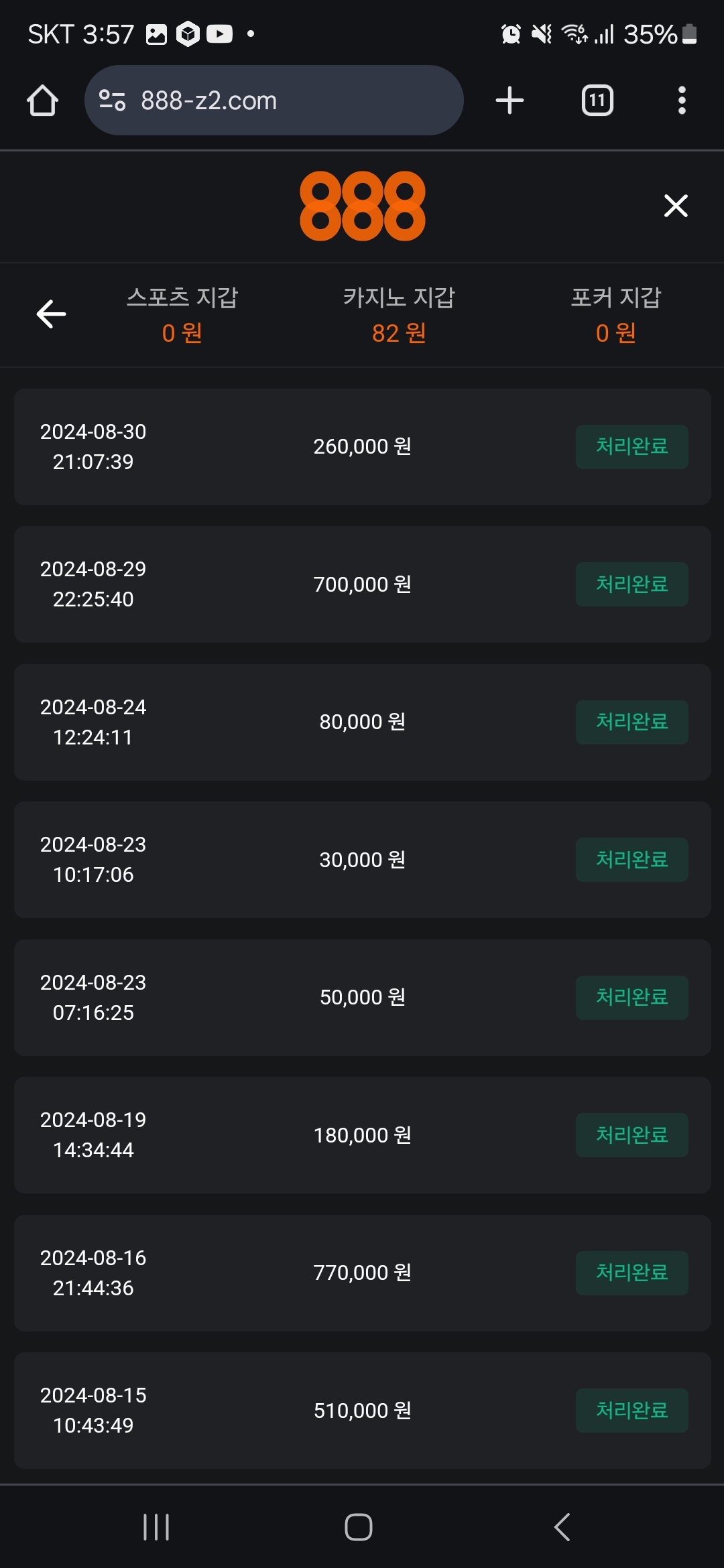This screenshot has height=1568, width=724.
Task: Open a new browser tab
Action: point(509,101)
